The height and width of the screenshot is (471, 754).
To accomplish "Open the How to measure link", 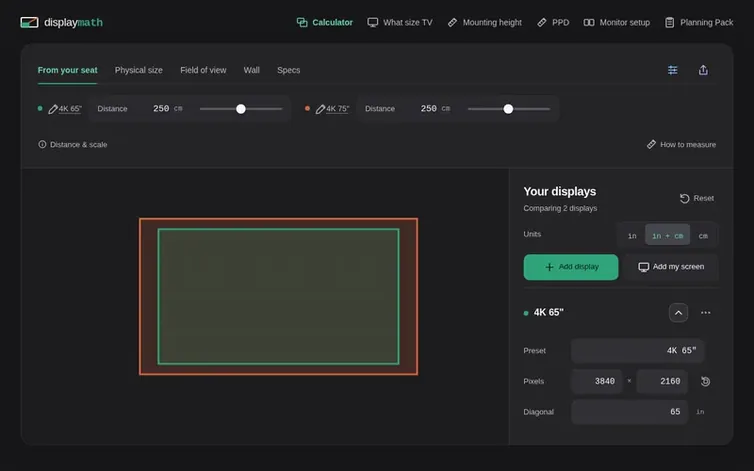I will point(681,144).
